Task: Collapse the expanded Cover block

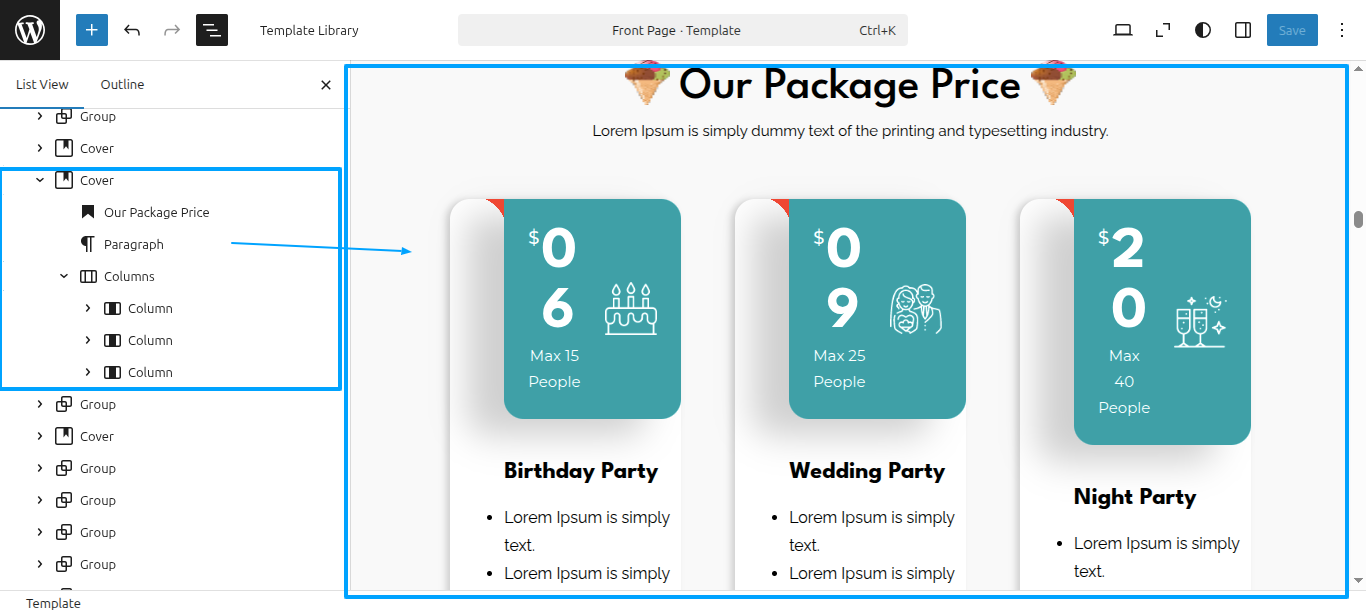Action: [x=40, y=180]
